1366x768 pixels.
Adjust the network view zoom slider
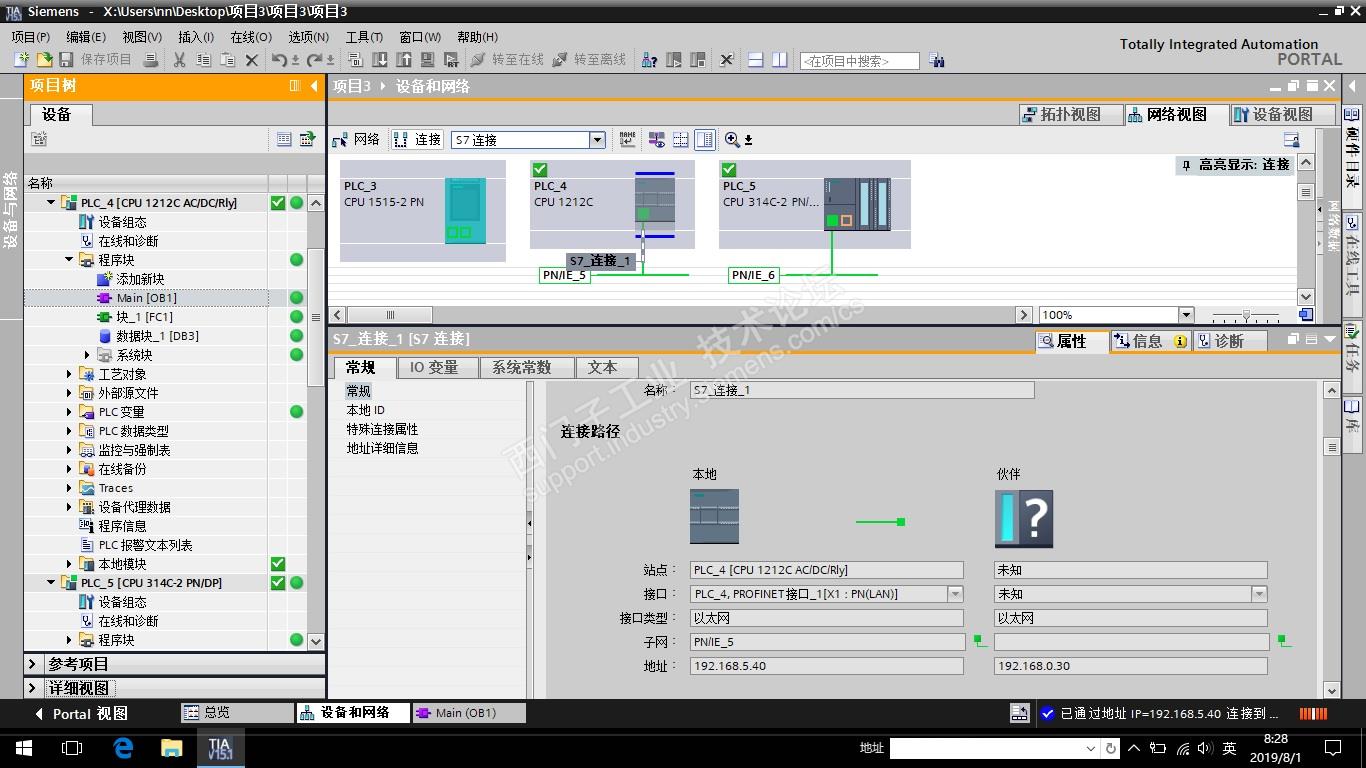point(1245,315)
